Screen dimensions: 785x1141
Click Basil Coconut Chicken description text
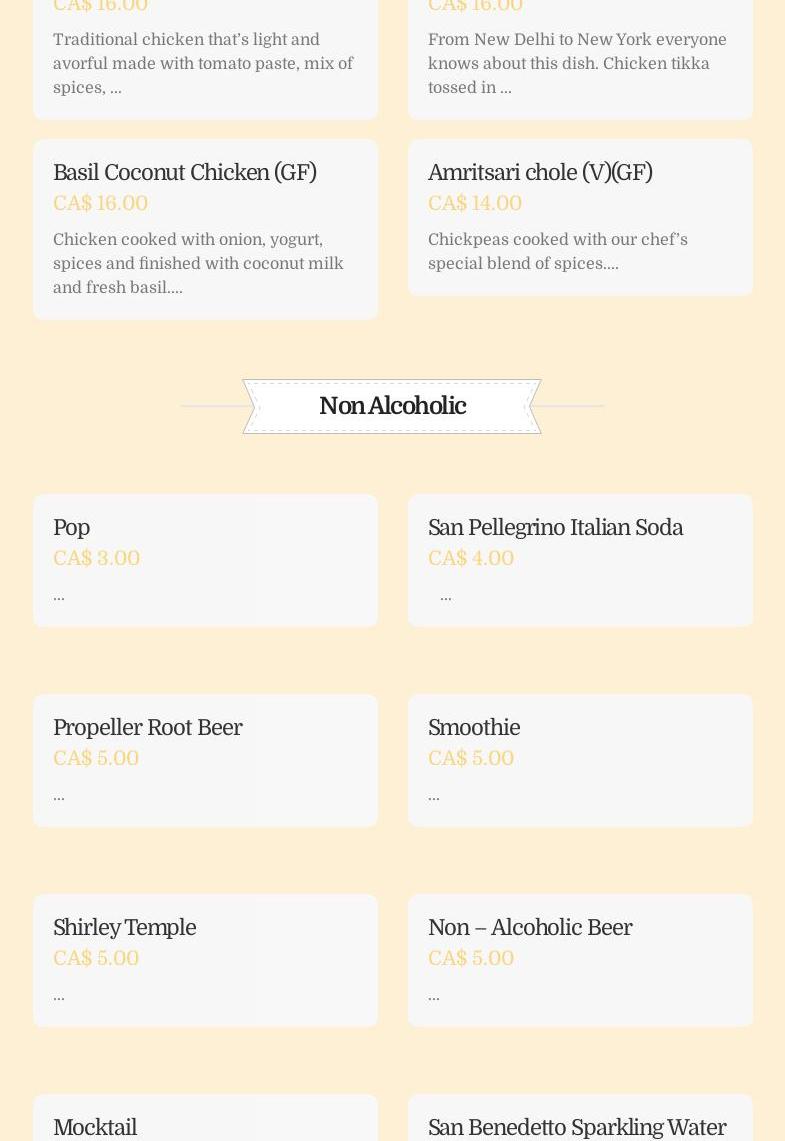pos(198,264)
